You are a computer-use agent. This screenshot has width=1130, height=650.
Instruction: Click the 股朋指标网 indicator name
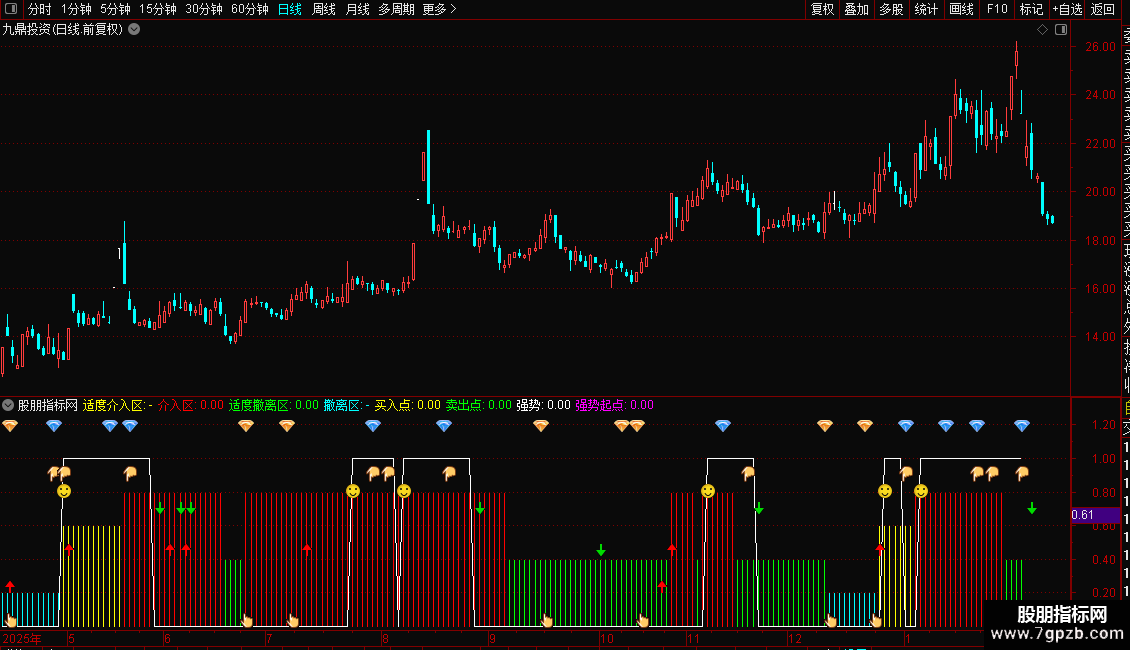[48, 405]
